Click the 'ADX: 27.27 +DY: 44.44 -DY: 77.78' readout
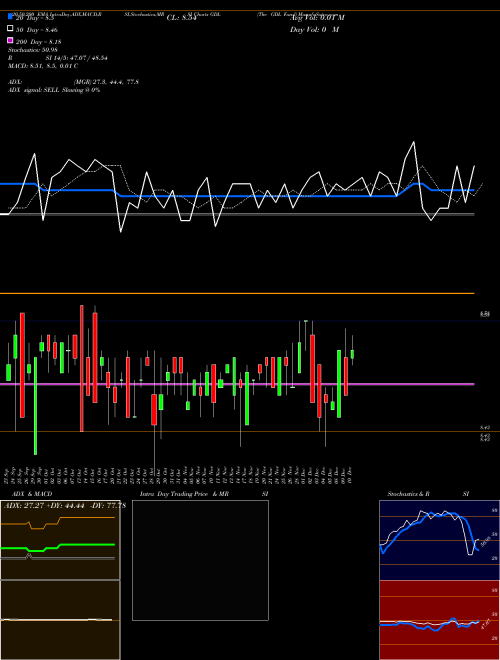Image resolution: width=500 pixels, height=660 pixels. click(65, 506)
